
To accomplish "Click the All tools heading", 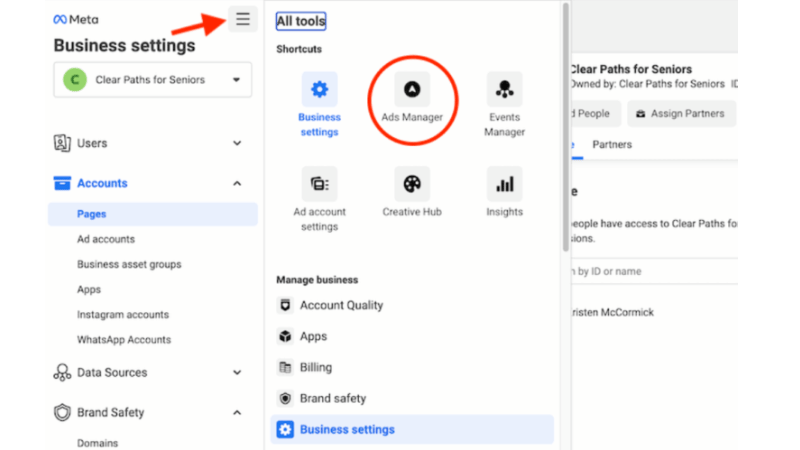I will coord(301,21).
